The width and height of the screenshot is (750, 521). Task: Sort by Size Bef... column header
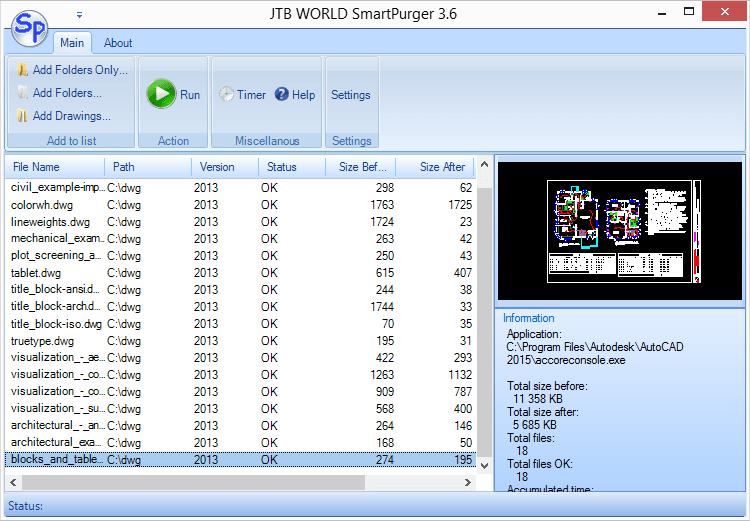[x=361, y=167]
